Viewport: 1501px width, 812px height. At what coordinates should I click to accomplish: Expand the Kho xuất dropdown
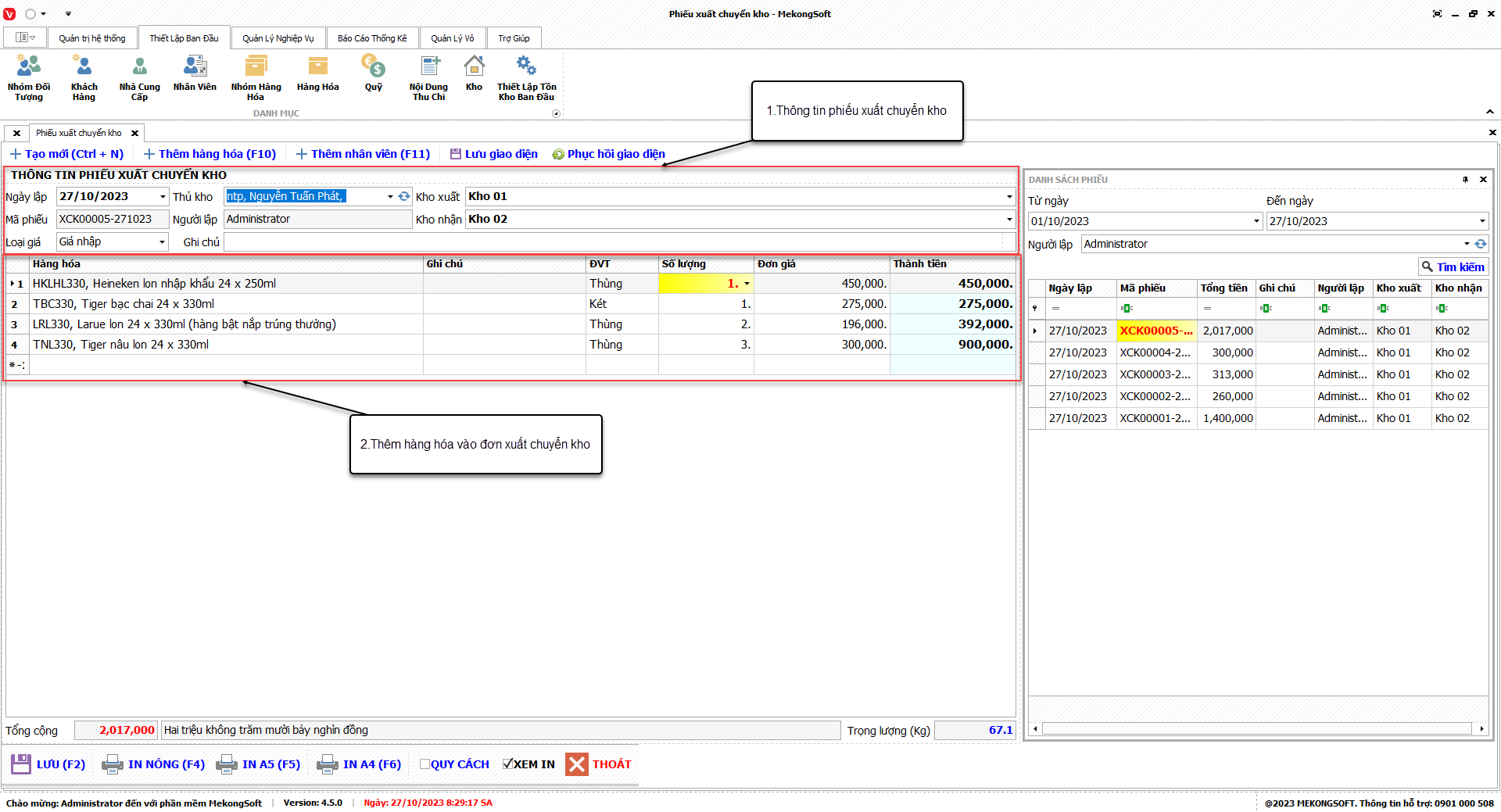pyautogui.click(x=1008, y=197)
